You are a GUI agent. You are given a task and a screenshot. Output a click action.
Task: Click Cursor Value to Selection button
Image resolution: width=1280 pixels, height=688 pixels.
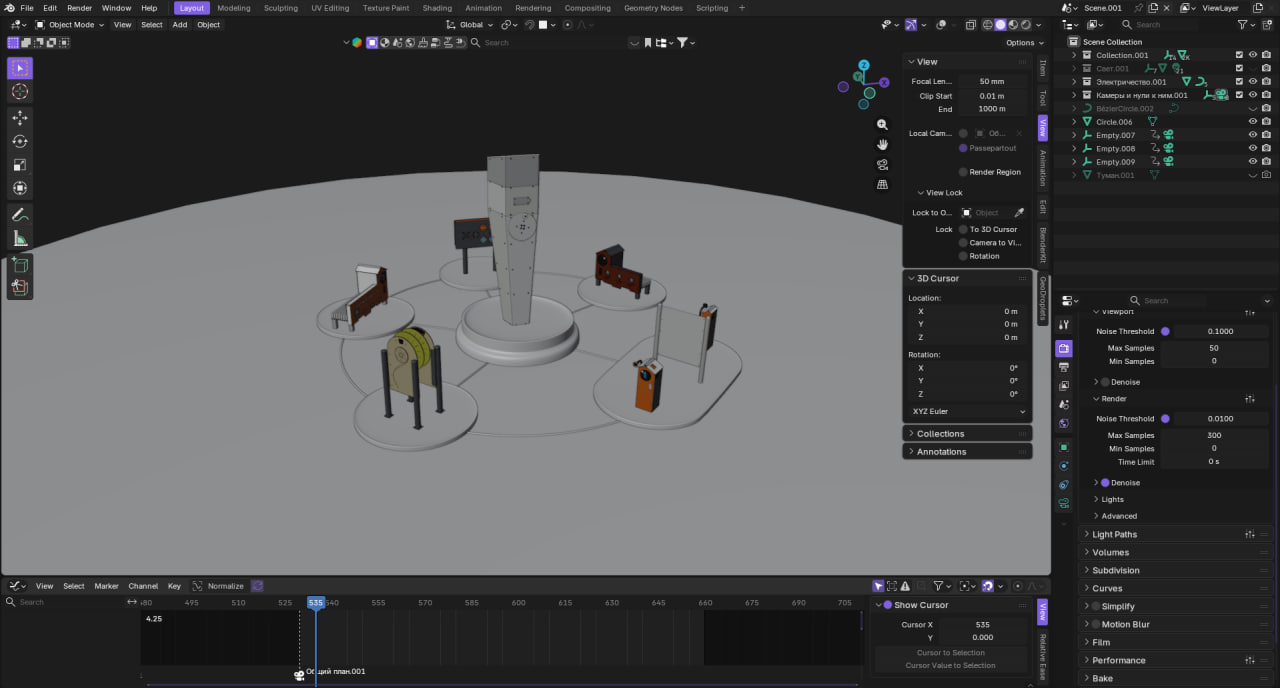click(951, 665)
